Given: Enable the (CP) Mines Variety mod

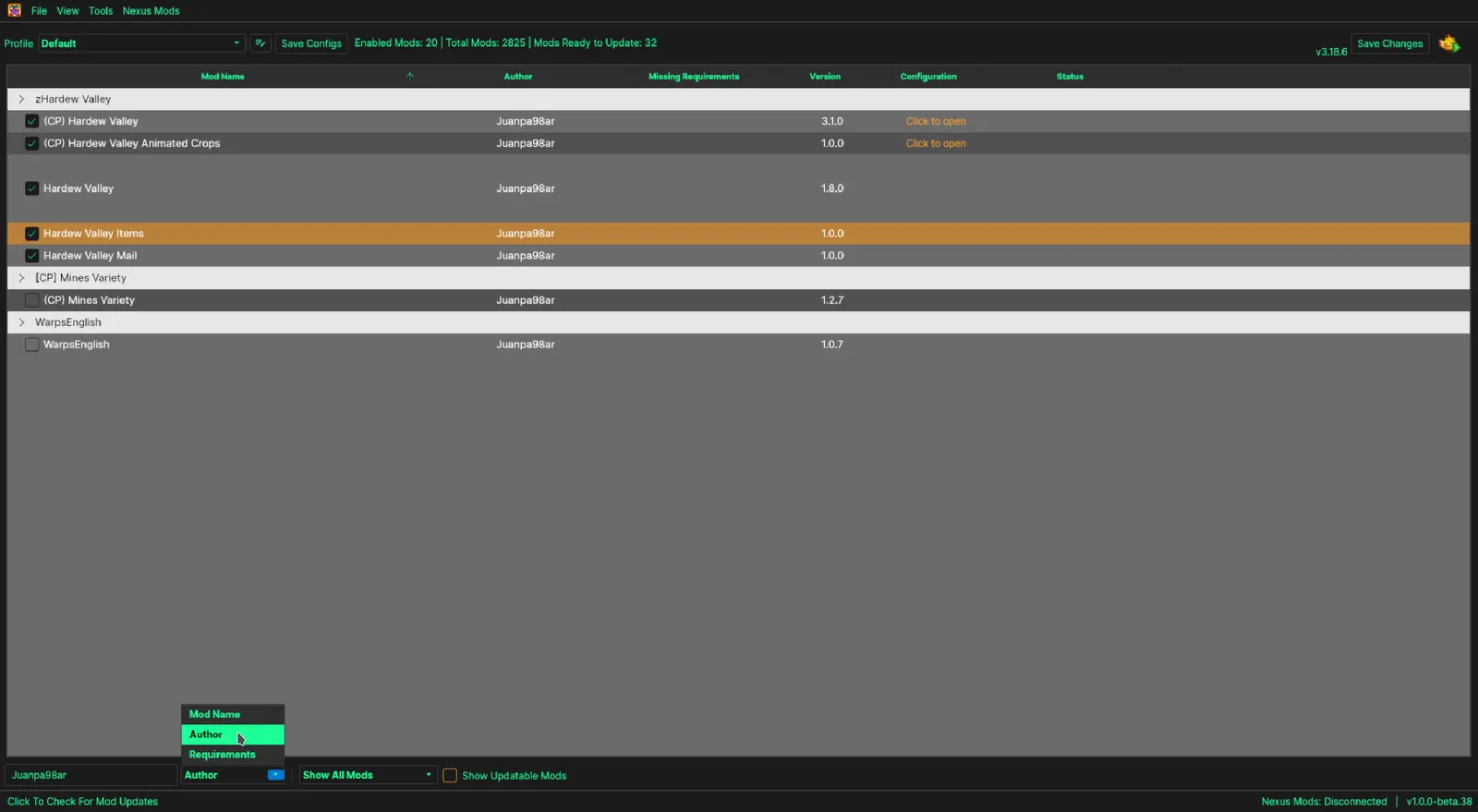Looking at the screenshot, I should click(32, 300).
